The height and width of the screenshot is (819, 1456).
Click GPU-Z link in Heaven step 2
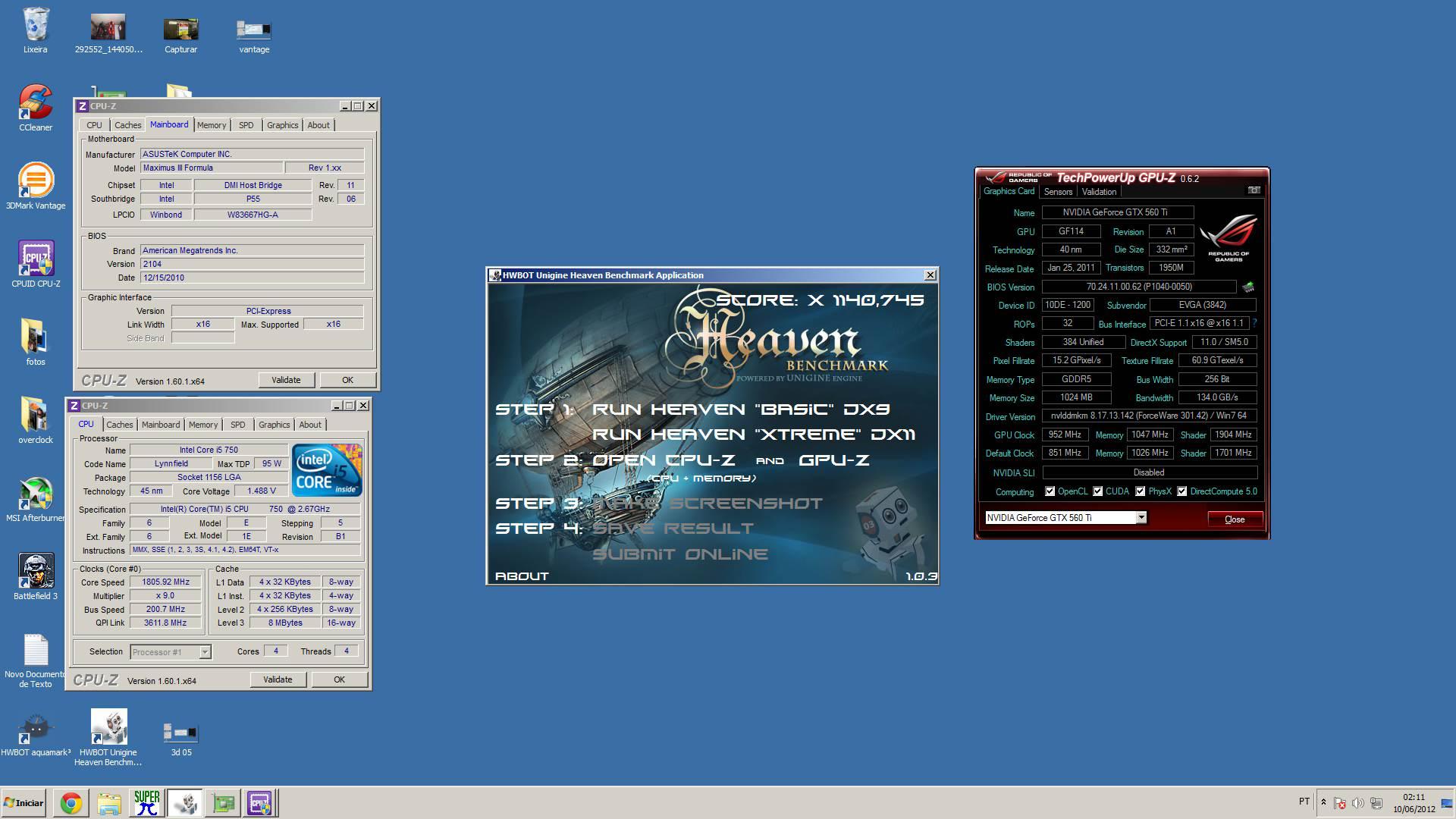(834, 460)
